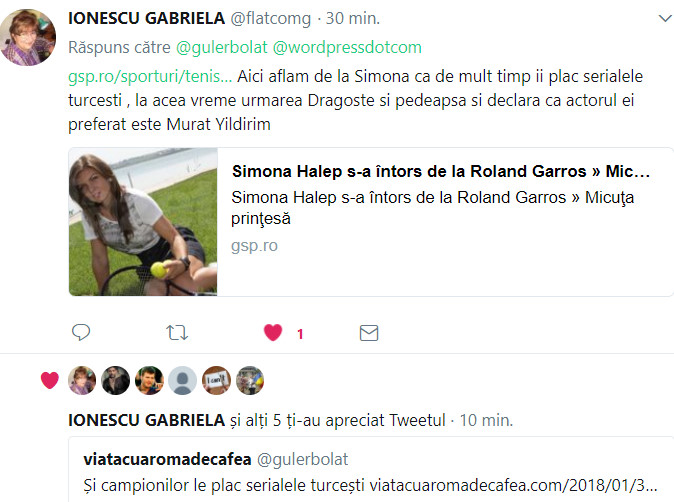Screen dimensions: 674x502
Task: Click the reply speech bubble icon
Action: click(x=81, y=332)
